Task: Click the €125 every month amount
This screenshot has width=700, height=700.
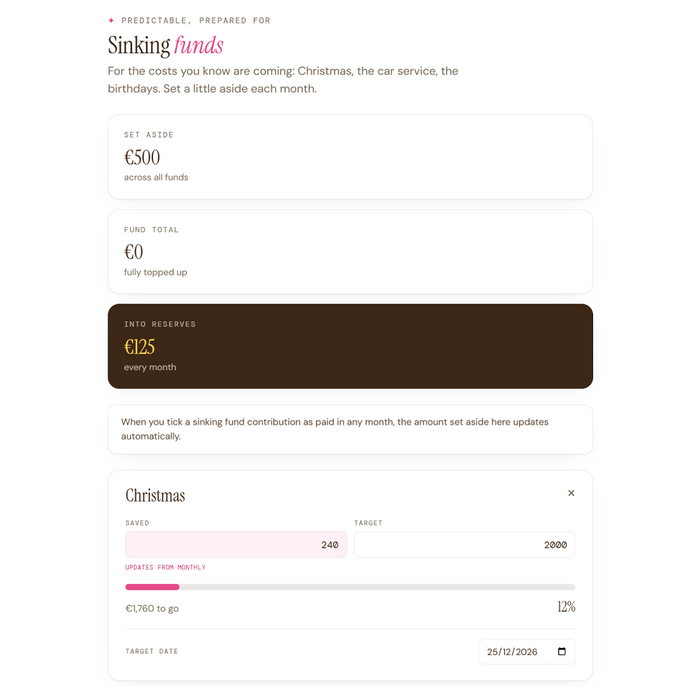Action: coord(139,346)
